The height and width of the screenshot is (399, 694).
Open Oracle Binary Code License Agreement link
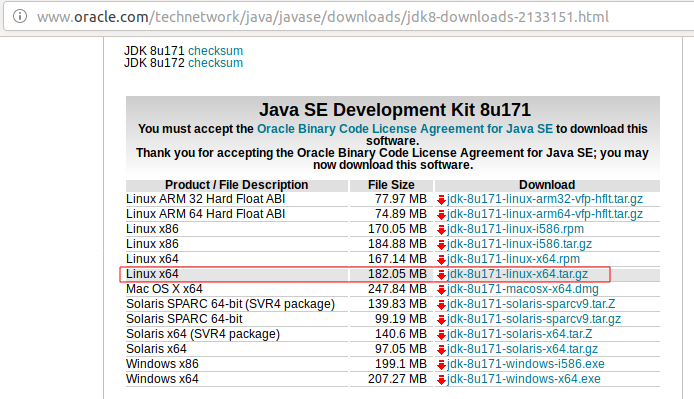tap(405, 129)
